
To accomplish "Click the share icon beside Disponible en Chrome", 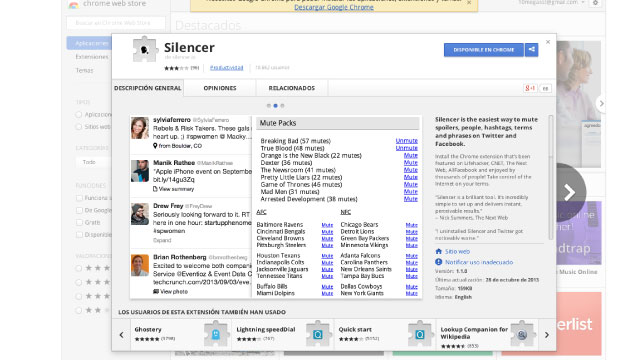I will pyautogui.click(x=532, y=50).
